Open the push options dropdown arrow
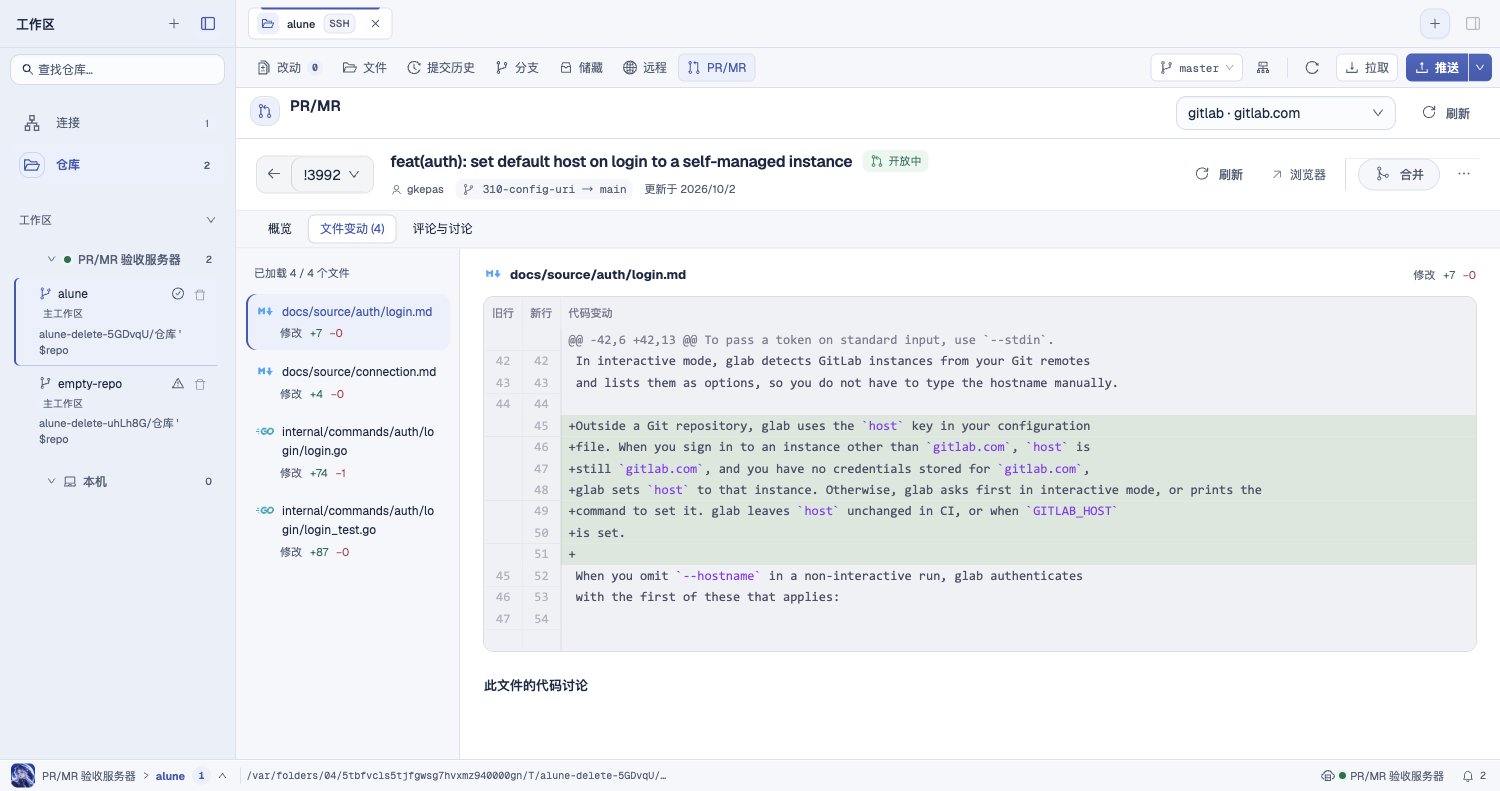The image size is (1500, 791). [1480, 67]
